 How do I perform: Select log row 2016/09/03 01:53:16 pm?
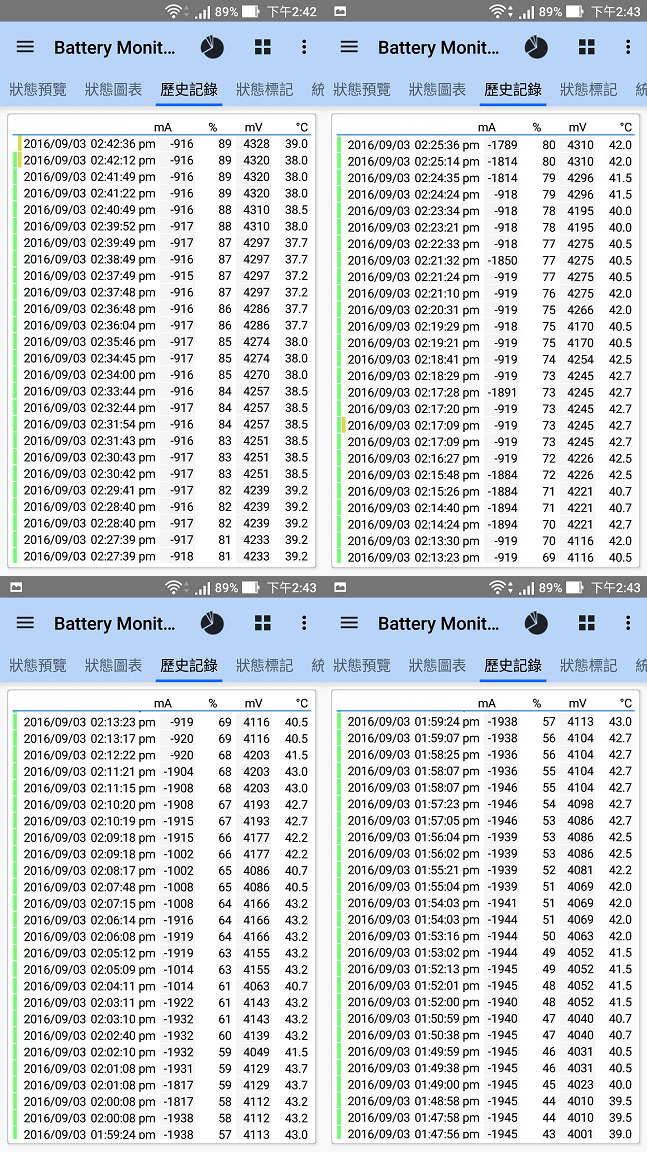(x=486, y=936)
